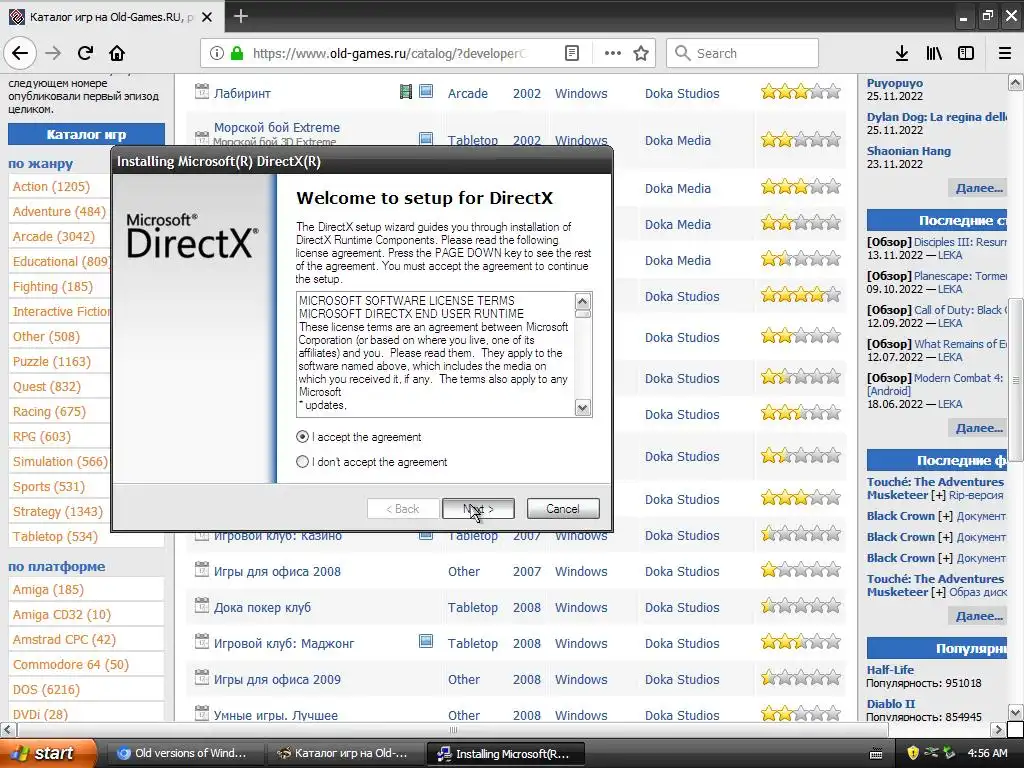Screen dimensions: 1024x768
Task: Open the Firefox home page icon
Action: [x=117, y=53]
